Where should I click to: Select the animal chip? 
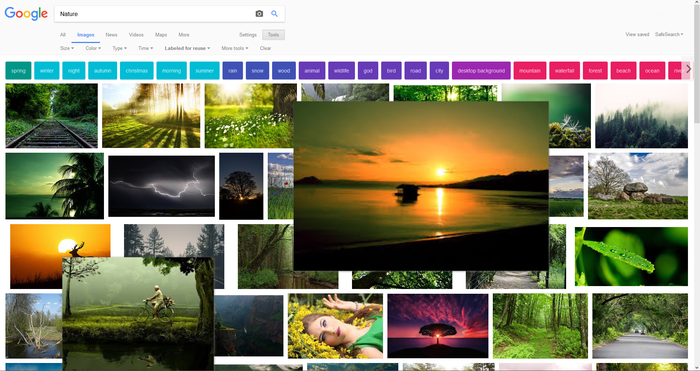[x=312, y=71]
